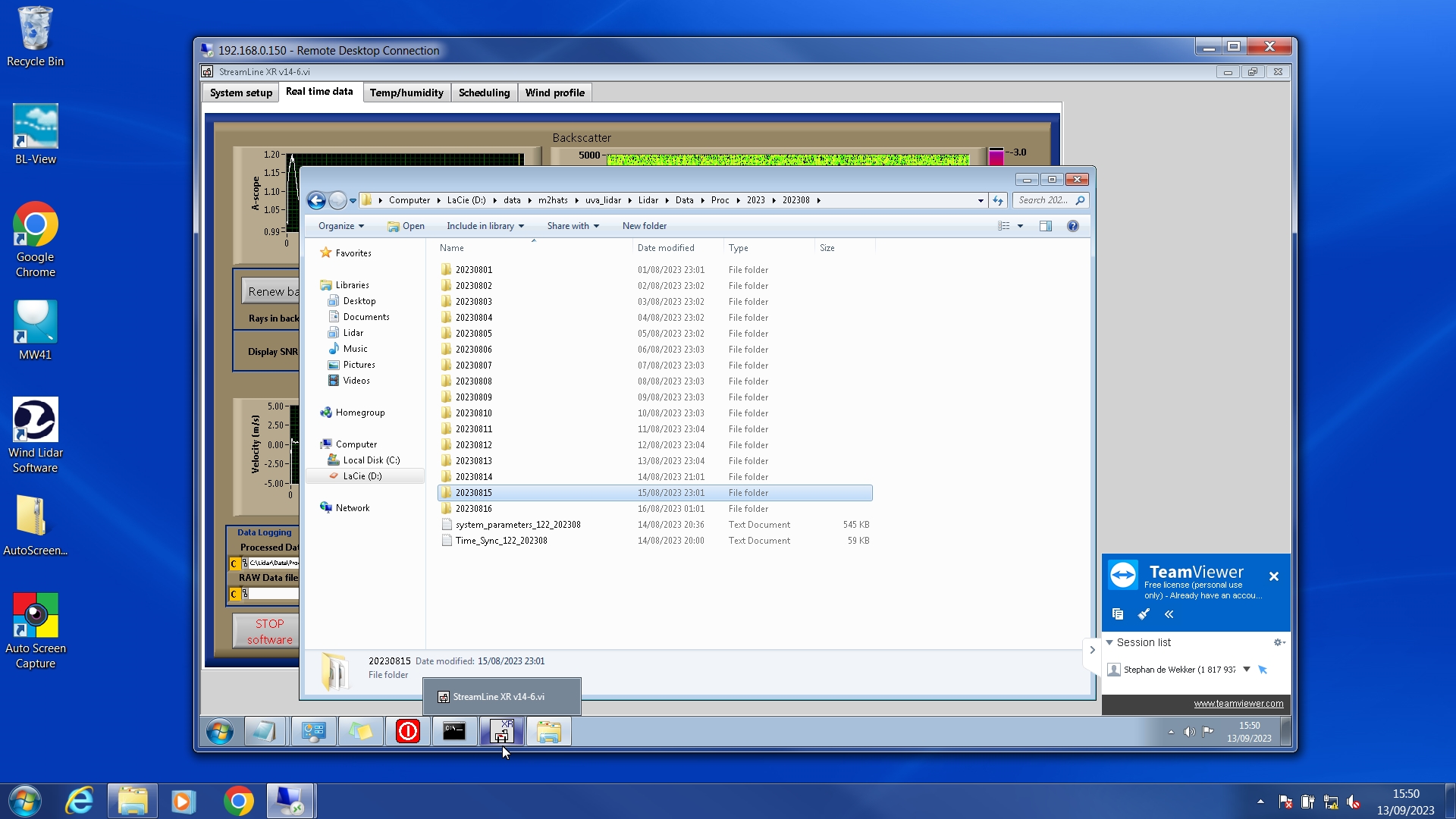Switch to the Wind profile tab
This screenshot has height=819, width=1456.
(x=554, y=93)
